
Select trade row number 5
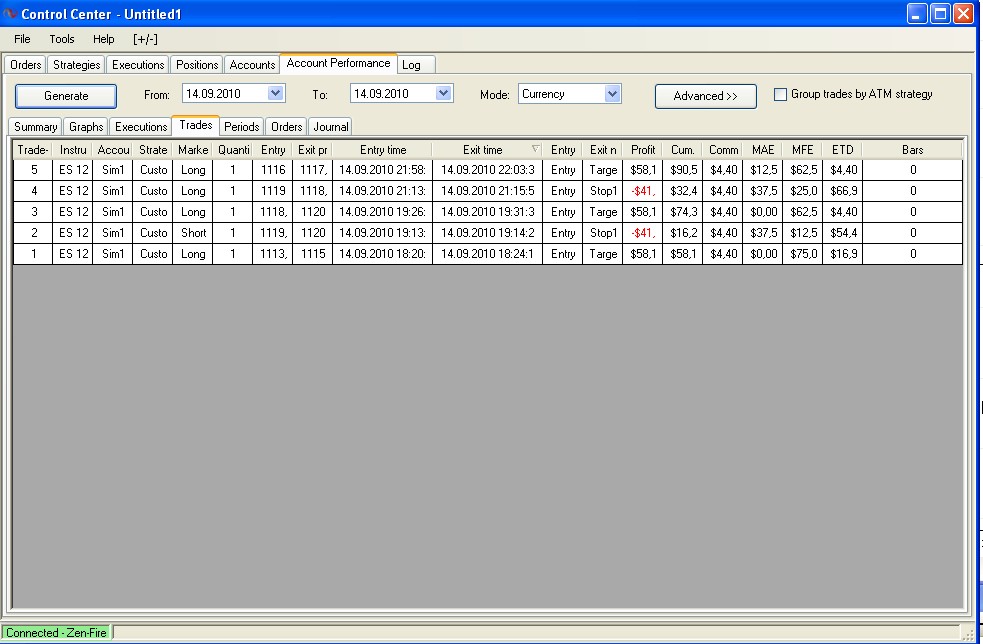click(x=34, y=170)
